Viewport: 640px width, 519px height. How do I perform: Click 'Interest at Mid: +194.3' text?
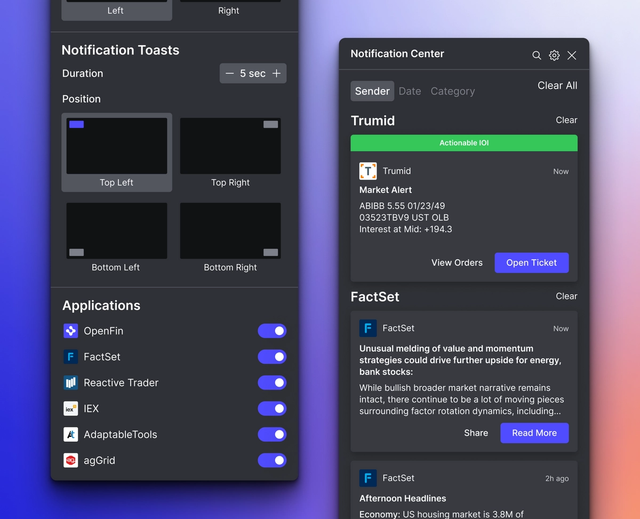click(406, 229)
